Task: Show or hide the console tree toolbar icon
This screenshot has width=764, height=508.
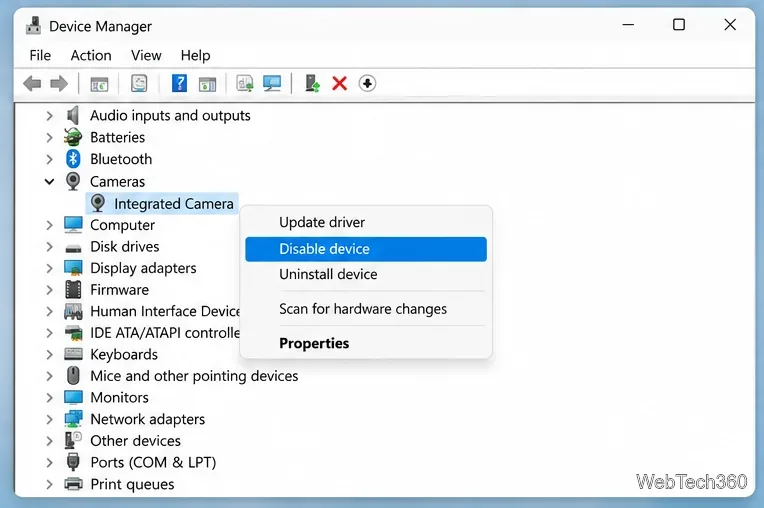Action: (99, 84)
